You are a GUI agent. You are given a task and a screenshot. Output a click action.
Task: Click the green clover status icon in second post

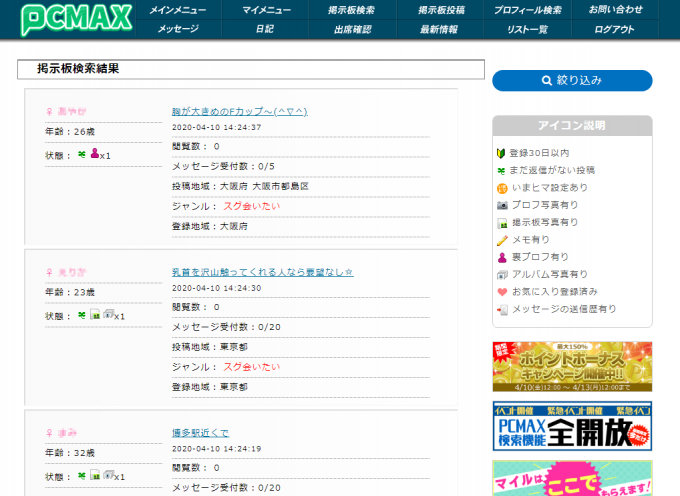click(x=81, y=315)
